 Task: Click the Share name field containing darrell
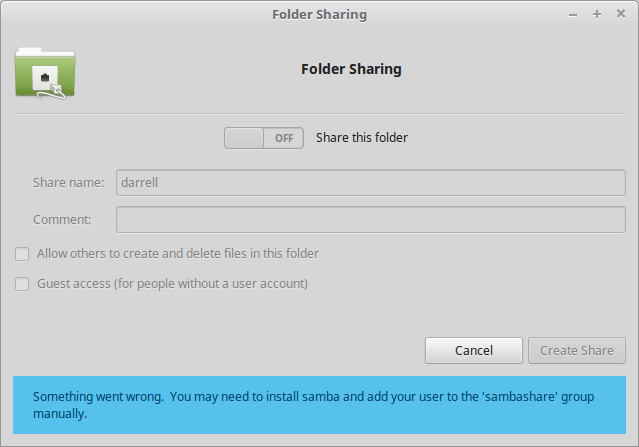click(x=370, y=183)
